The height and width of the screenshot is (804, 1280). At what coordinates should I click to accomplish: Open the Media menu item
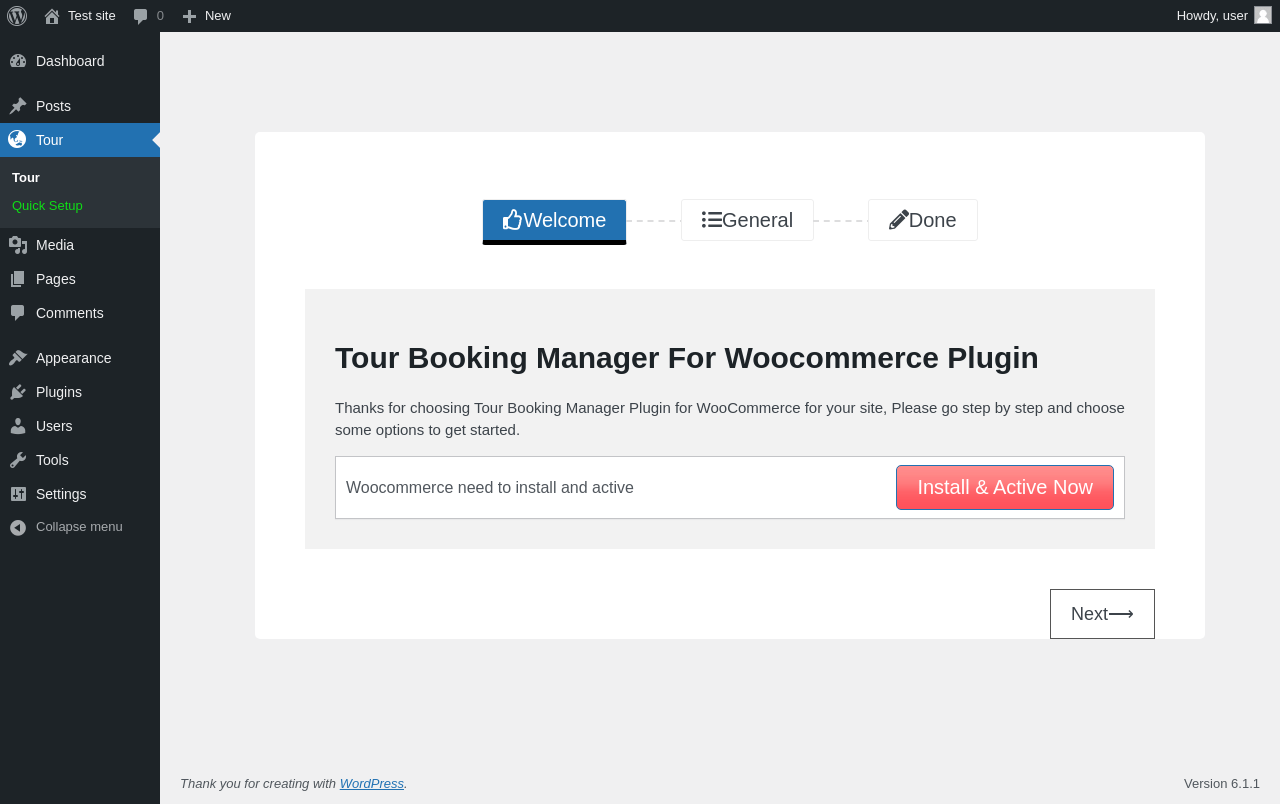(x=80, y=245)
